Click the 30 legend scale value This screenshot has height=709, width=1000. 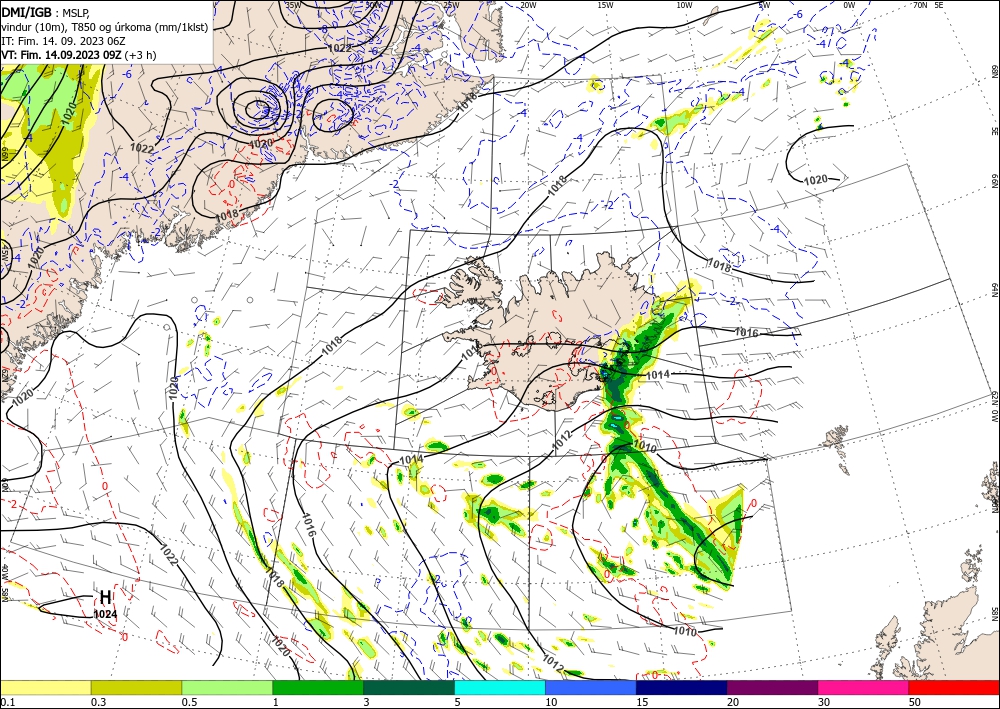point(824,701)
